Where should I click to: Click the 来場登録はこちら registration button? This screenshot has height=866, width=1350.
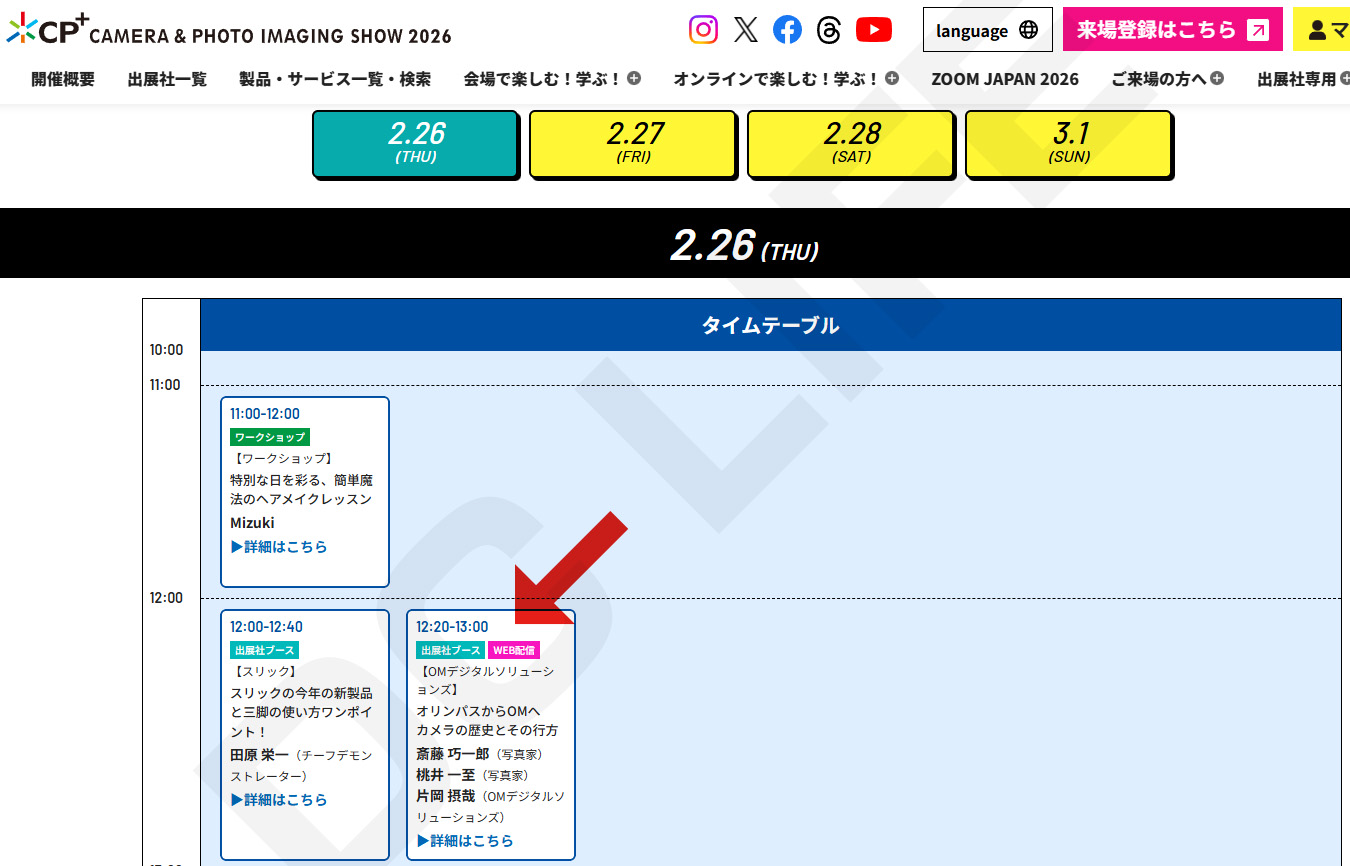pos(1170,30)
